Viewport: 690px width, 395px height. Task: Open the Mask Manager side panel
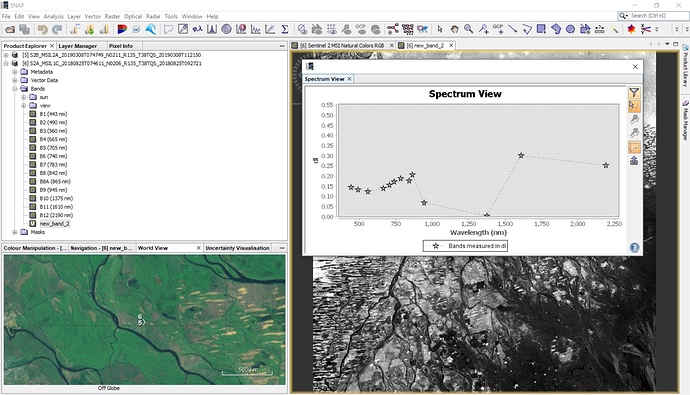685,120
